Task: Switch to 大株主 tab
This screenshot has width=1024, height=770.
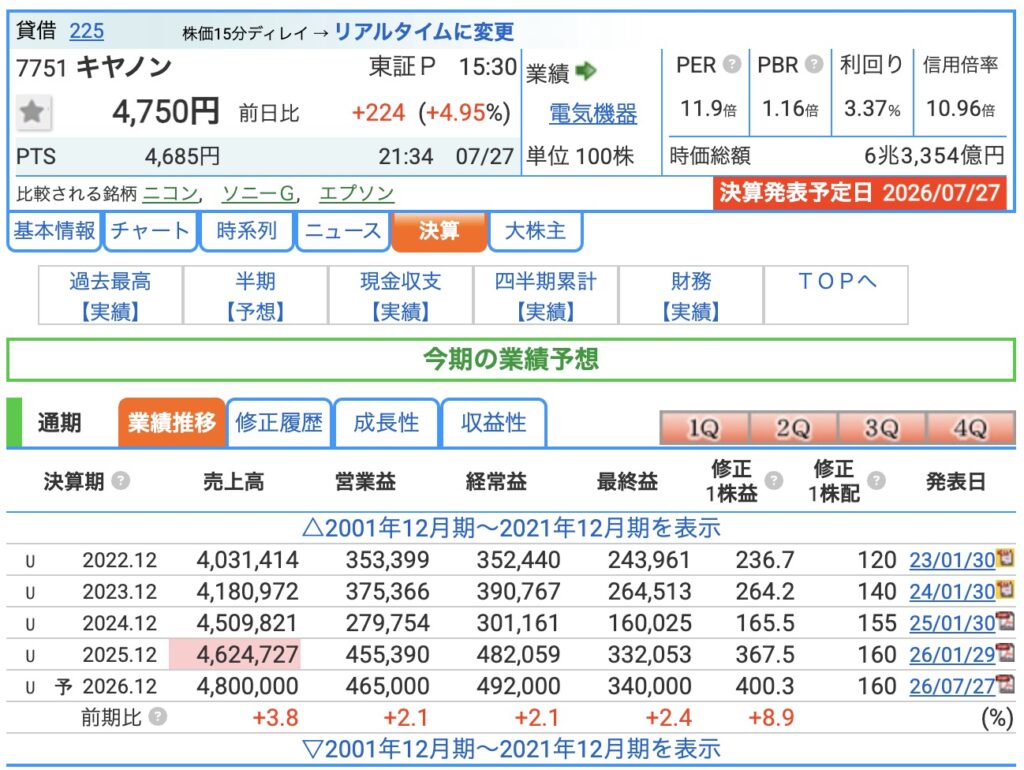Action: point(535,231)
